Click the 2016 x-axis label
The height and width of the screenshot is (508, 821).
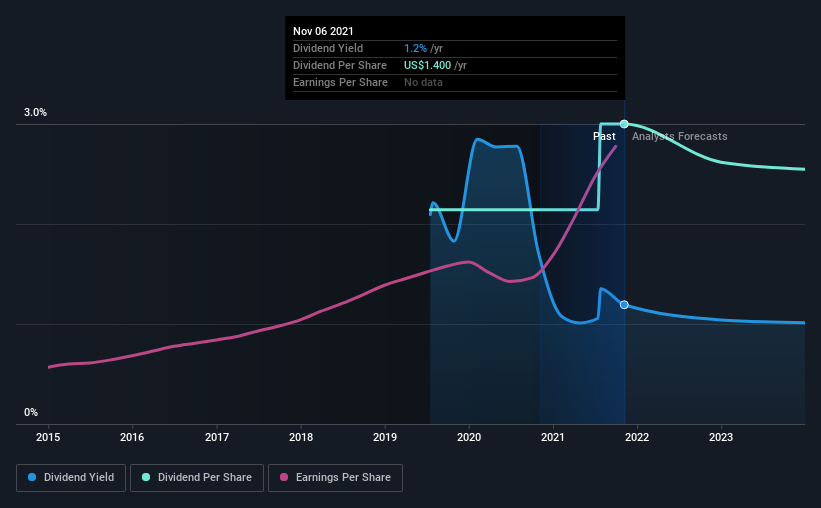coord(132,437)
